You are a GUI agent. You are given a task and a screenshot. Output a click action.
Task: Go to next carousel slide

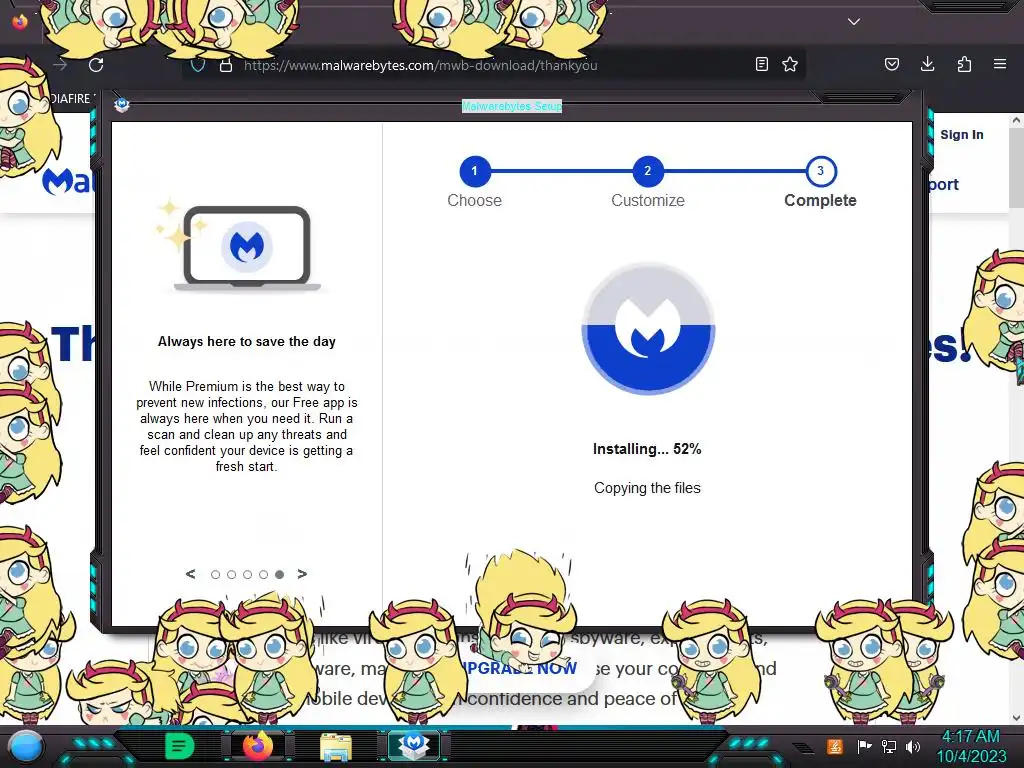[302, 574]
